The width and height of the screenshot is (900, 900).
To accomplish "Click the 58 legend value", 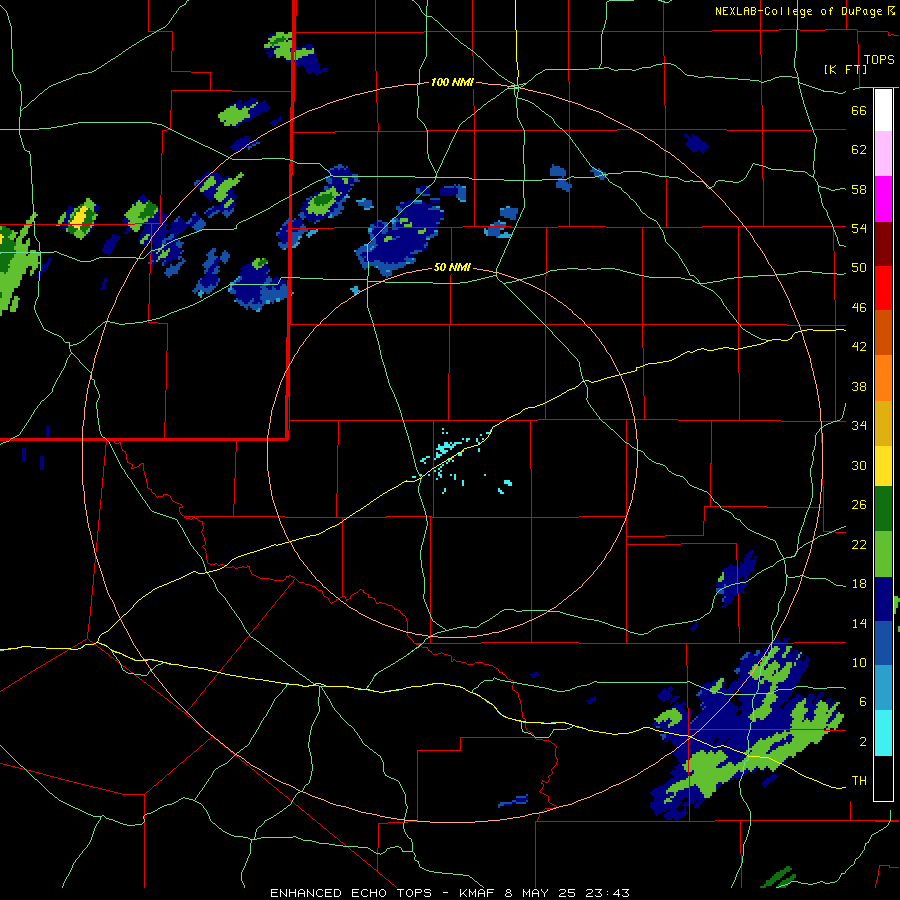I will pyautogui.click(x=859, y=189).
